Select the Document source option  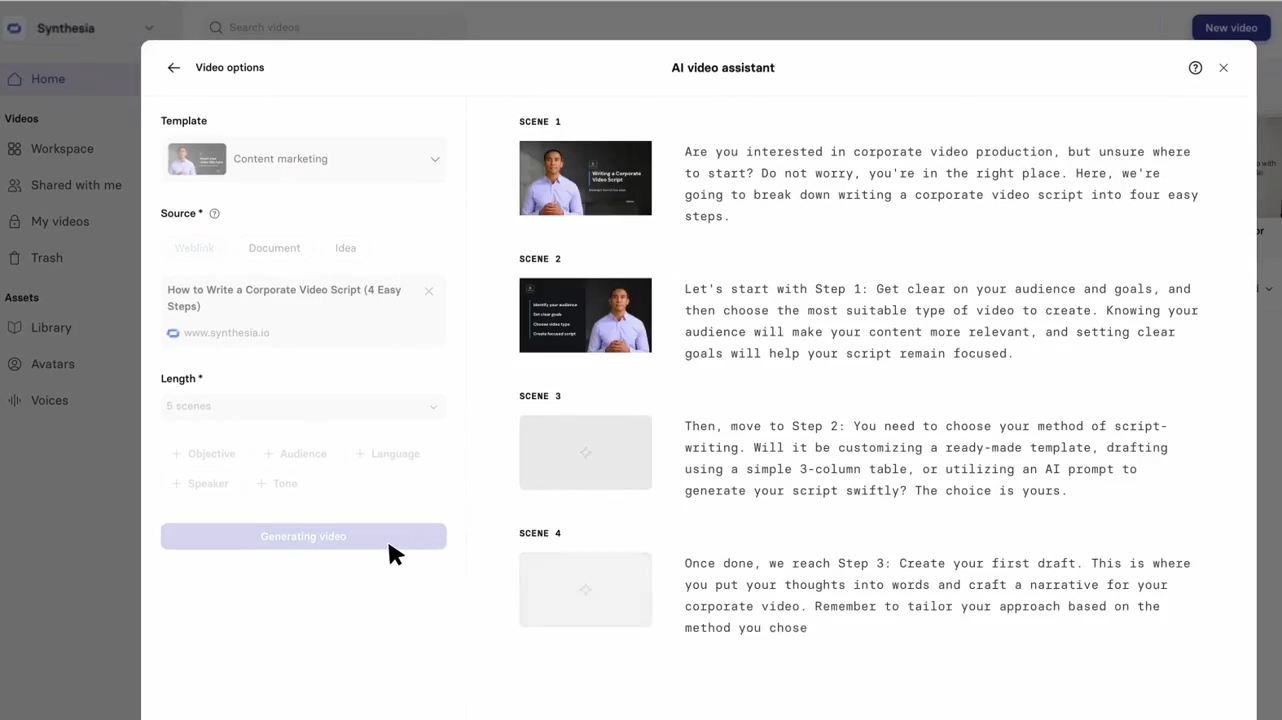coord(274,248)
